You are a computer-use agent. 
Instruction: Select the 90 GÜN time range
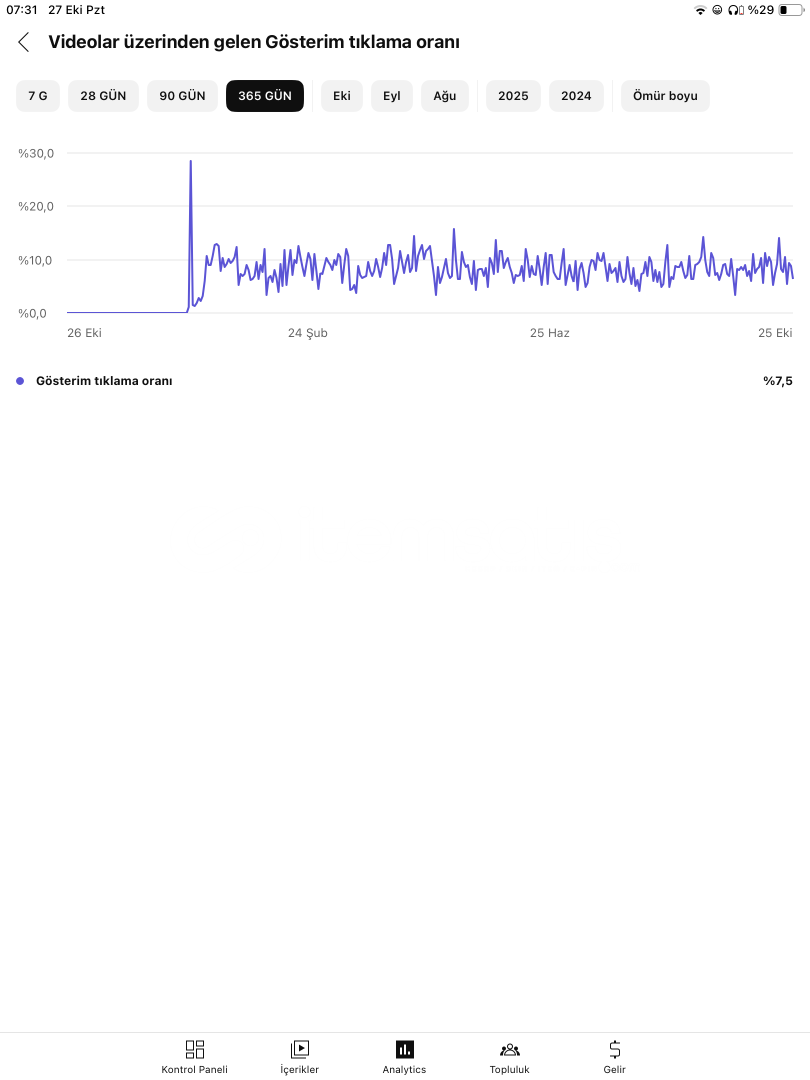182,96
